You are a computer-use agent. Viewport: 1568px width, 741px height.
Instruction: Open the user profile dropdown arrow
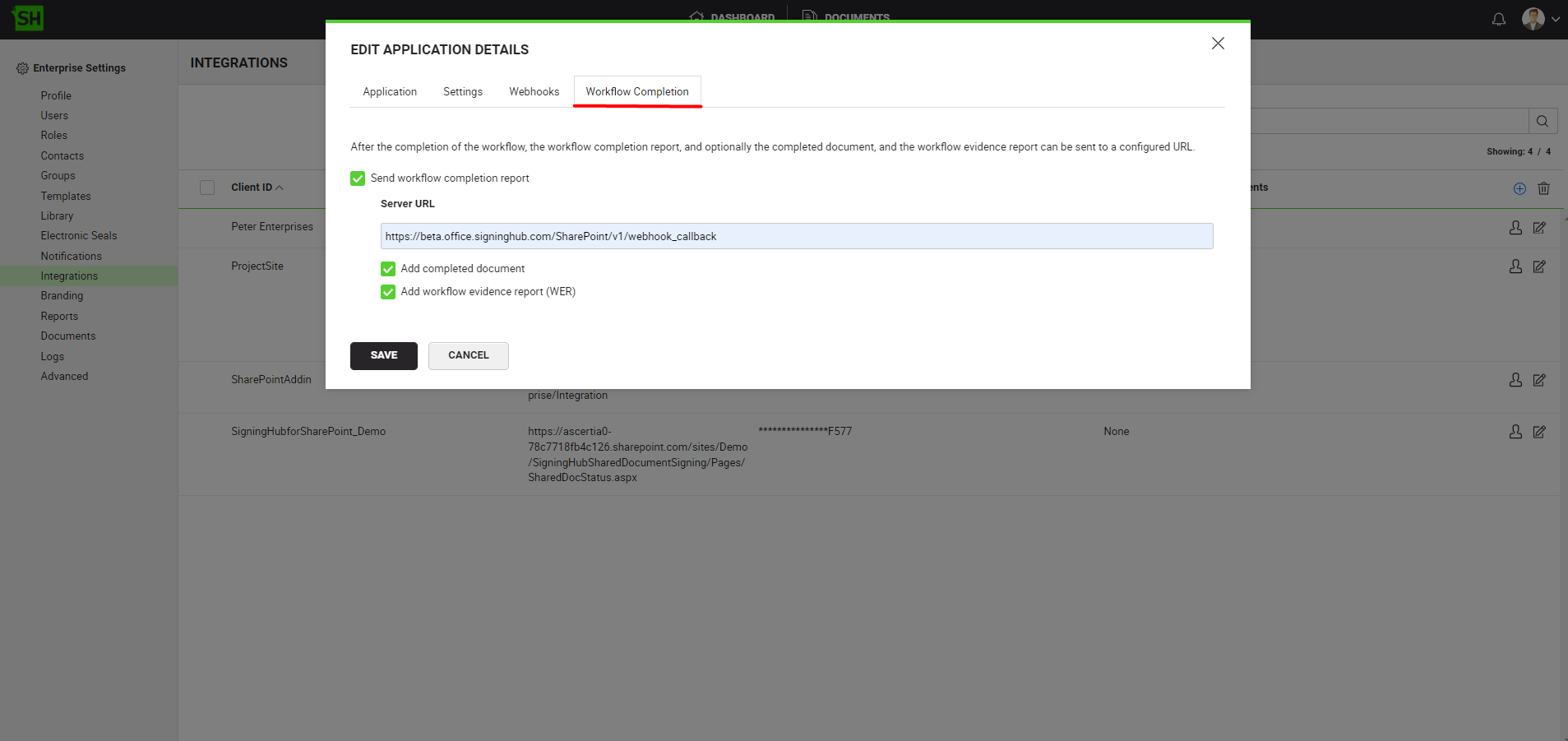[1555, 19]
